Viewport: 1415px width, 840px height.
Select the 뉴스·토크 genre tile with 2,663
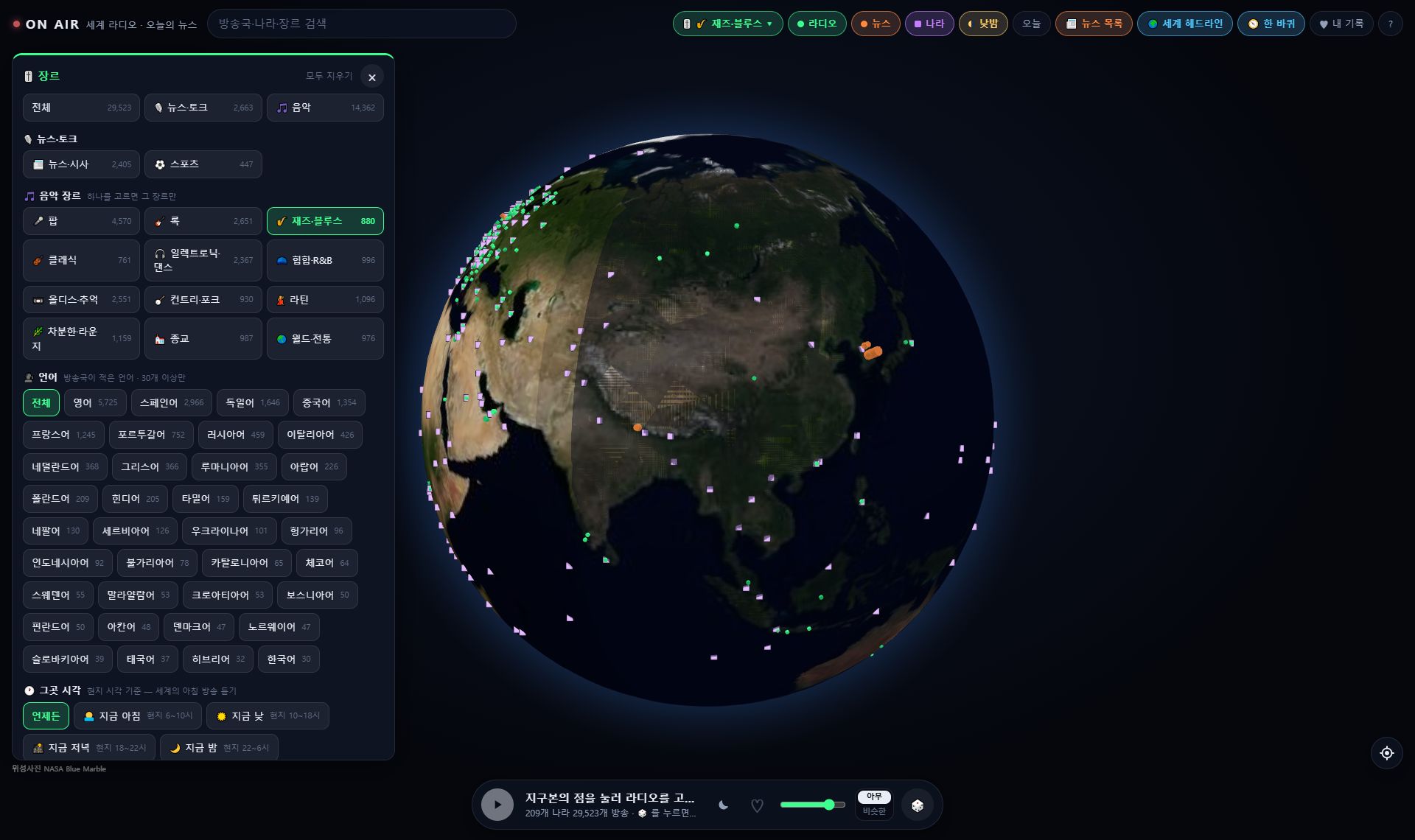click(x=203, y=108)
